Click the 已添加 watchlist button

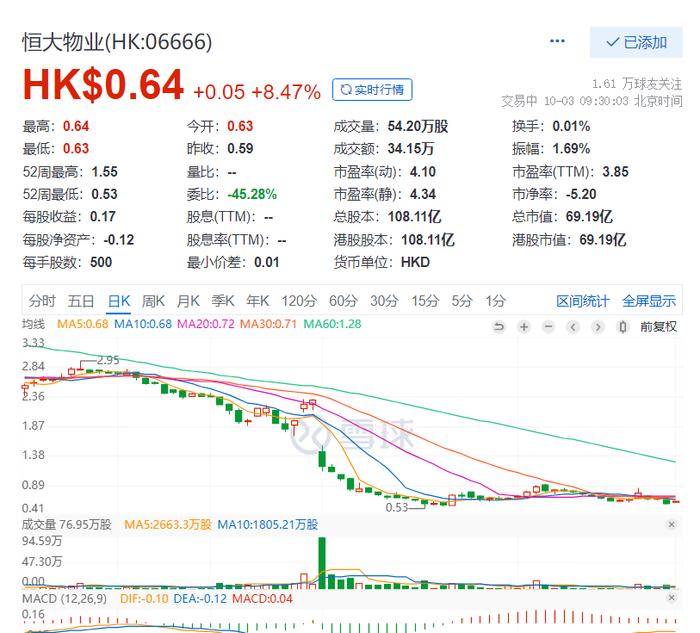pyautogui.click(x=636, y=42)
